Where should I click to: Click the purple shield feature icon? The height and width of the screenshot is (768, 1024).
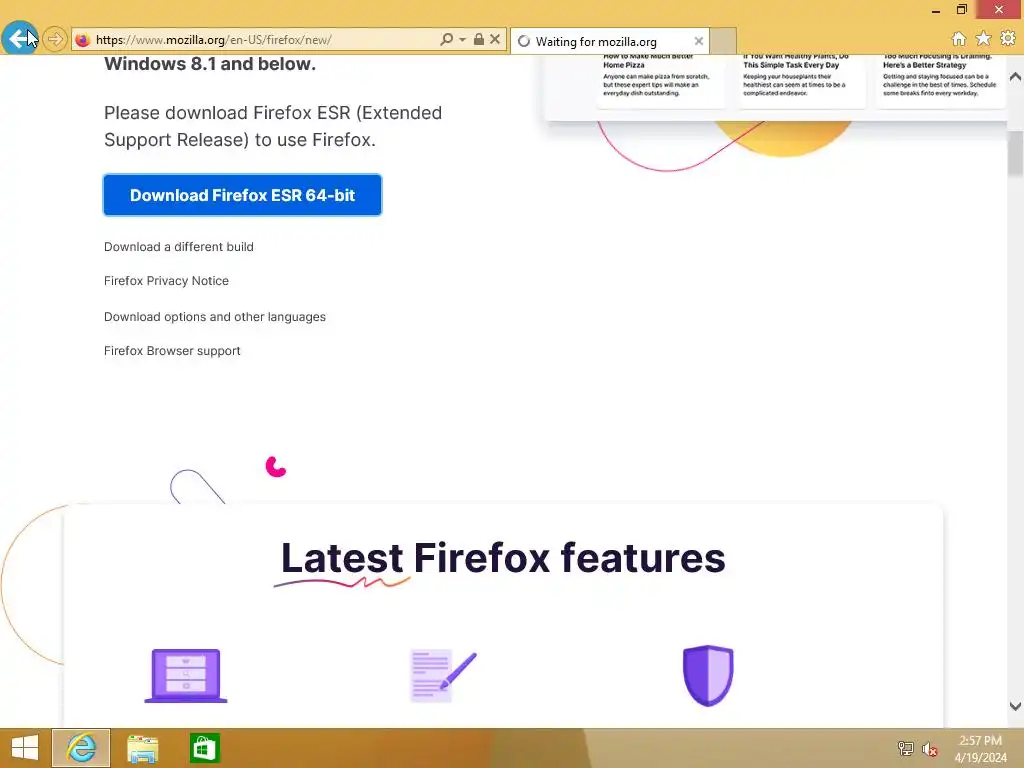708,675
